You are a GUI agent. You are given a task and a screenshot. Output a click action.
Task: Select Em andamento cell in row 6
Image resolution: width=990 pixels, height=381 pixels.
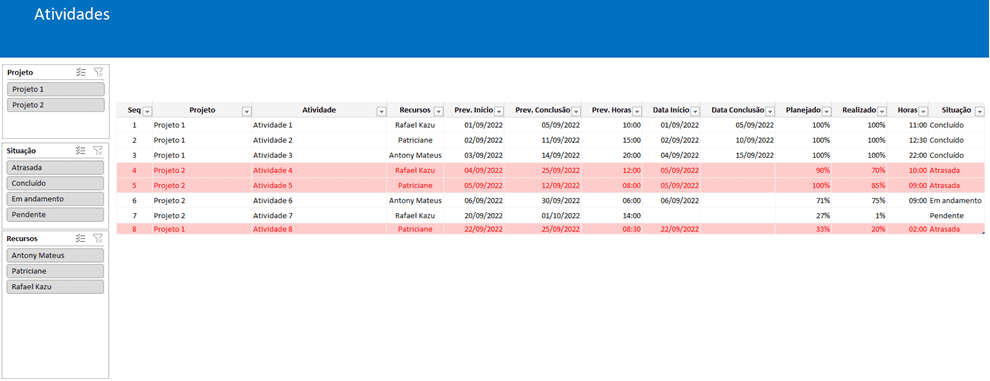(957, 201)
